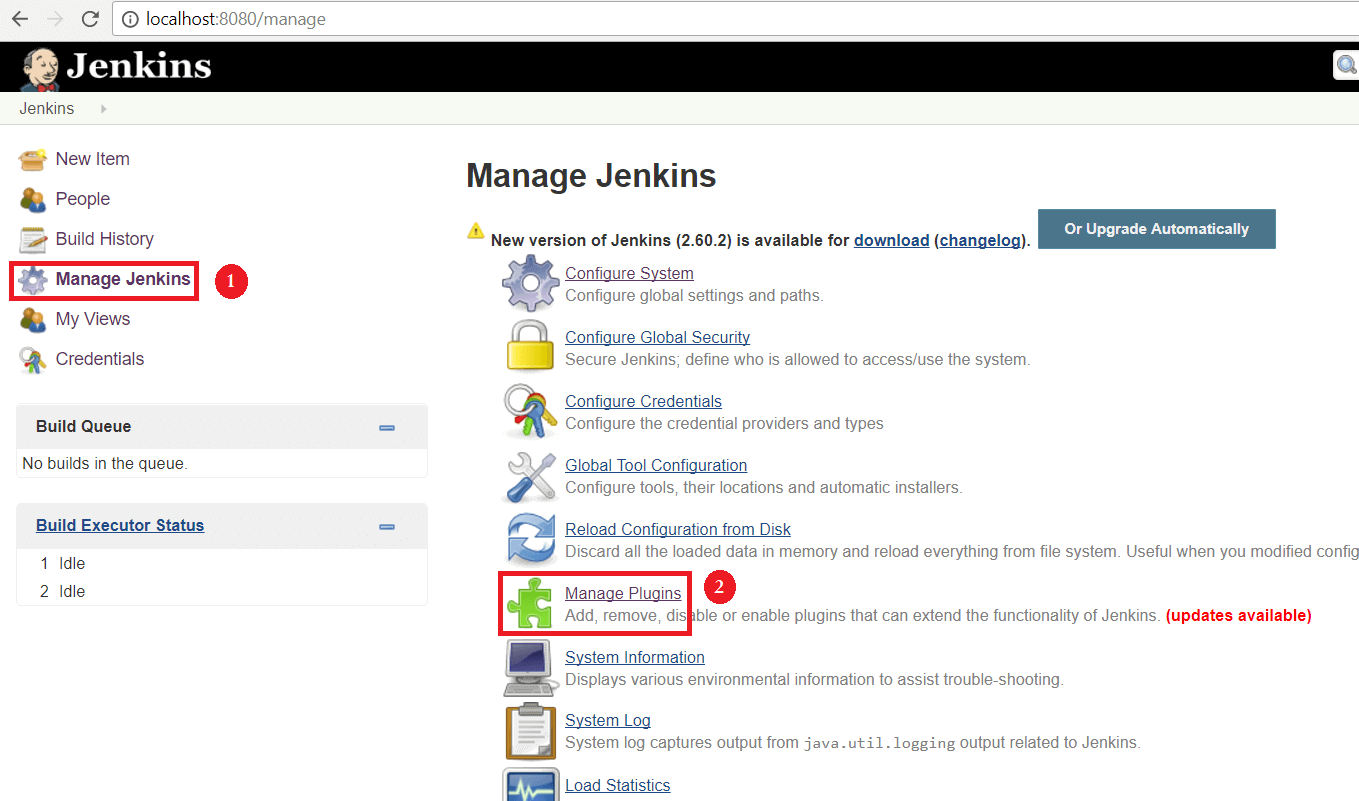Click the People icon in the sidebar
Viewport: 1359px width, 801px height.
coord(33,199)
